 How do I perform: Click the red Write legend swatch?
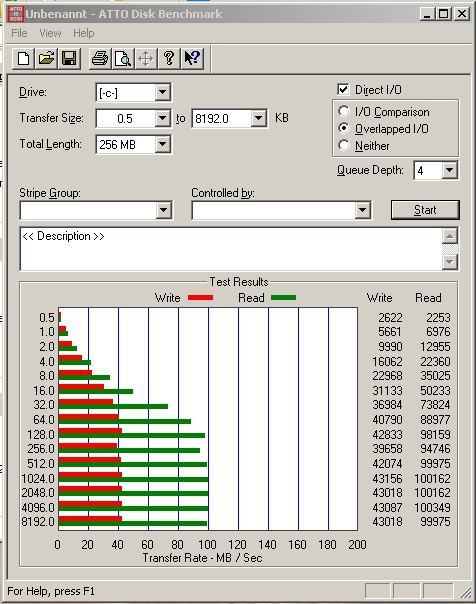click(200, 297)
